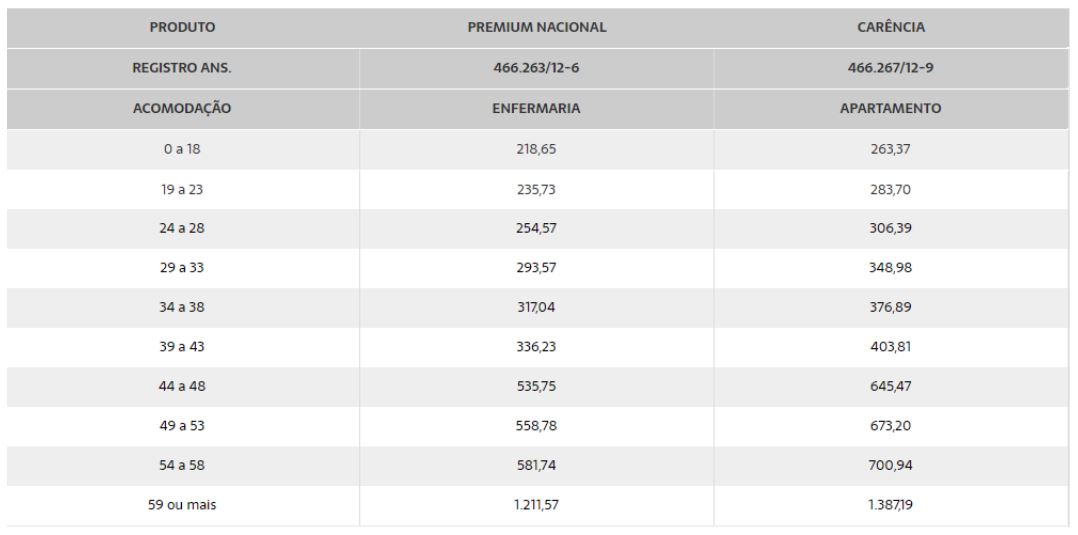Click the APARTAMENTO accommodation cell

(x=892, y=109)
